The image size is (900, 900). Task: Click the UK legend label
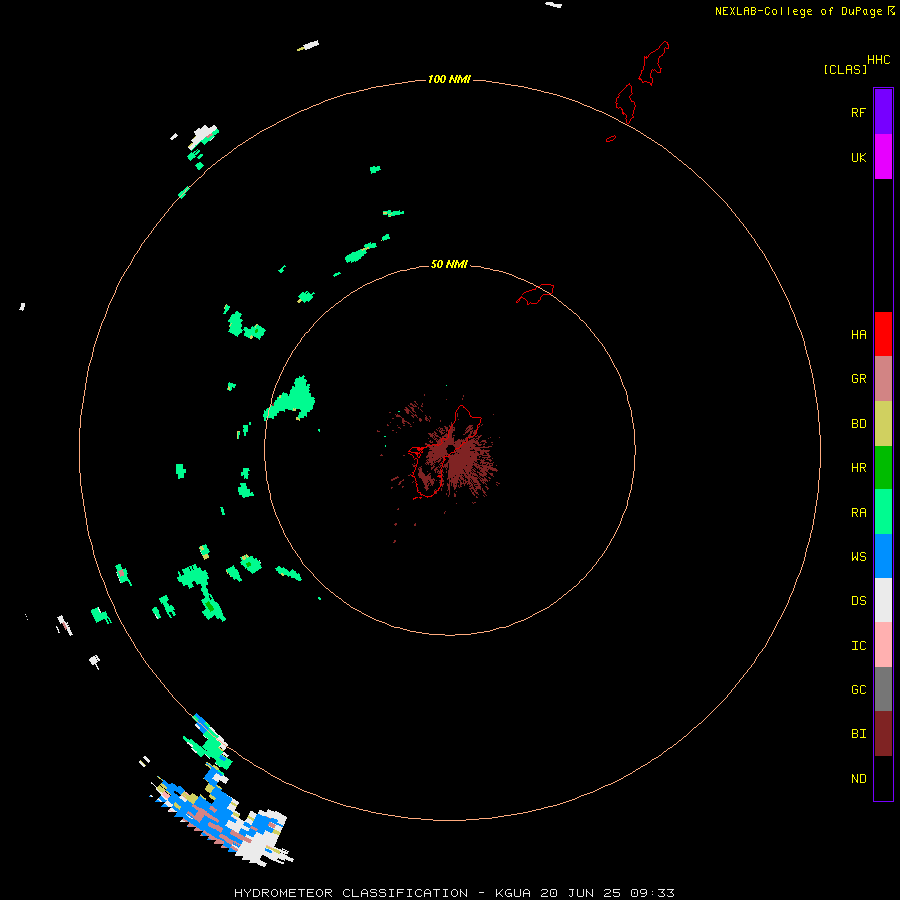[858, 158]
